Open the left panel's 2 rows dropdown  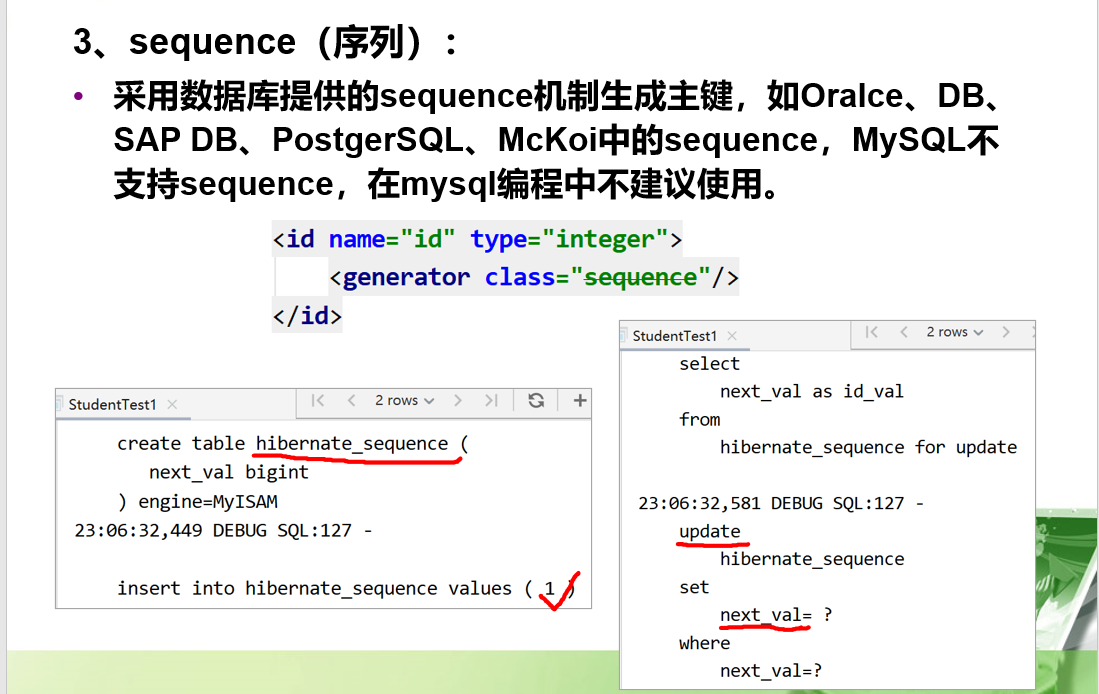click(404, 400)
